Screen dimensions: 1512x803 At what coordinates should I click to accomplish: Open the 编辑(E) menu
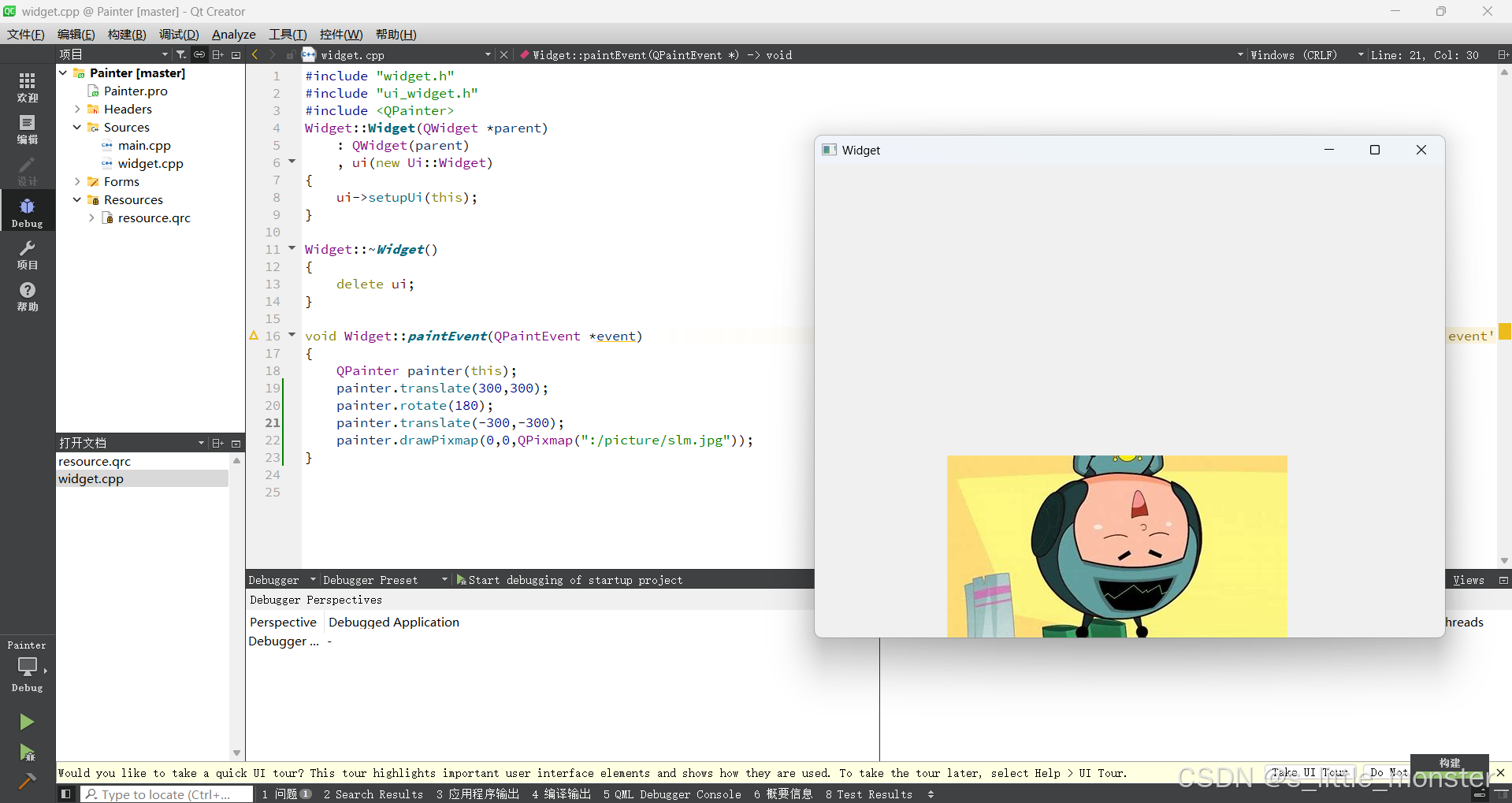pyautogui.click(x=76, y=34)
